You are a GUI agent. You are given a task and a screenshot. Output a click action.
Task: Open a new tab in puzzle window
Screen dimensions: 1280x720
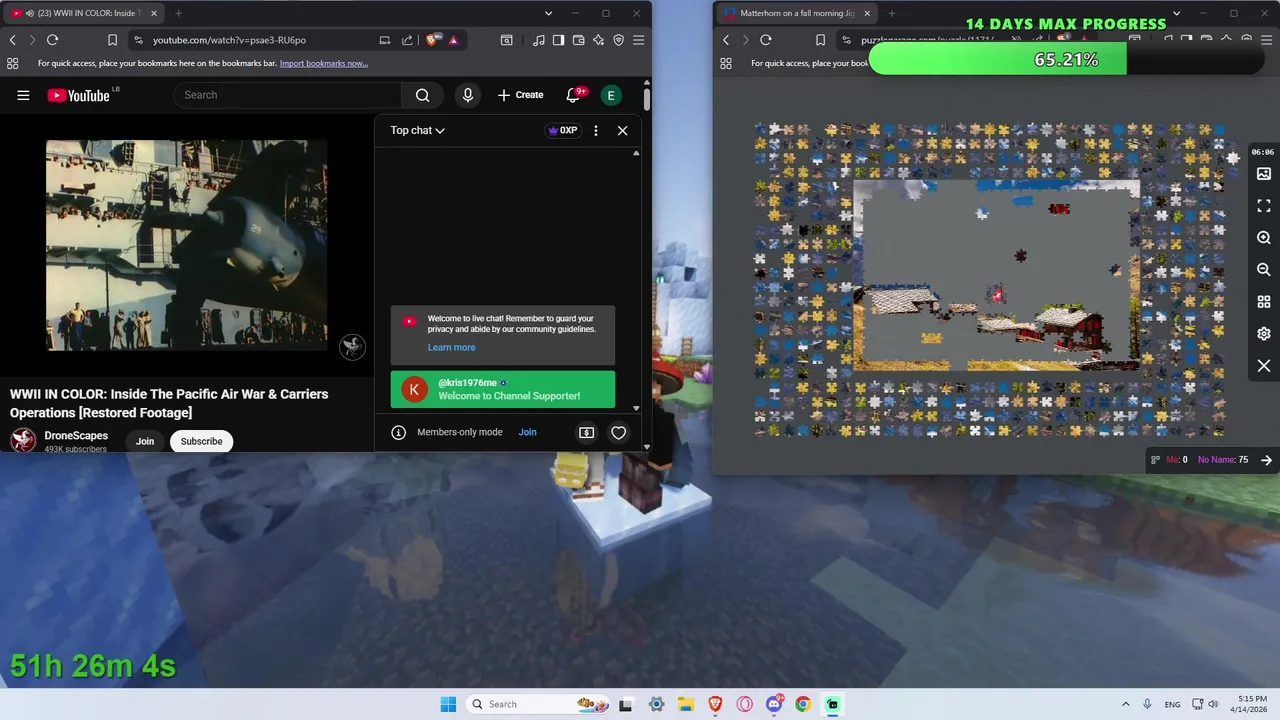coord(891,13)
